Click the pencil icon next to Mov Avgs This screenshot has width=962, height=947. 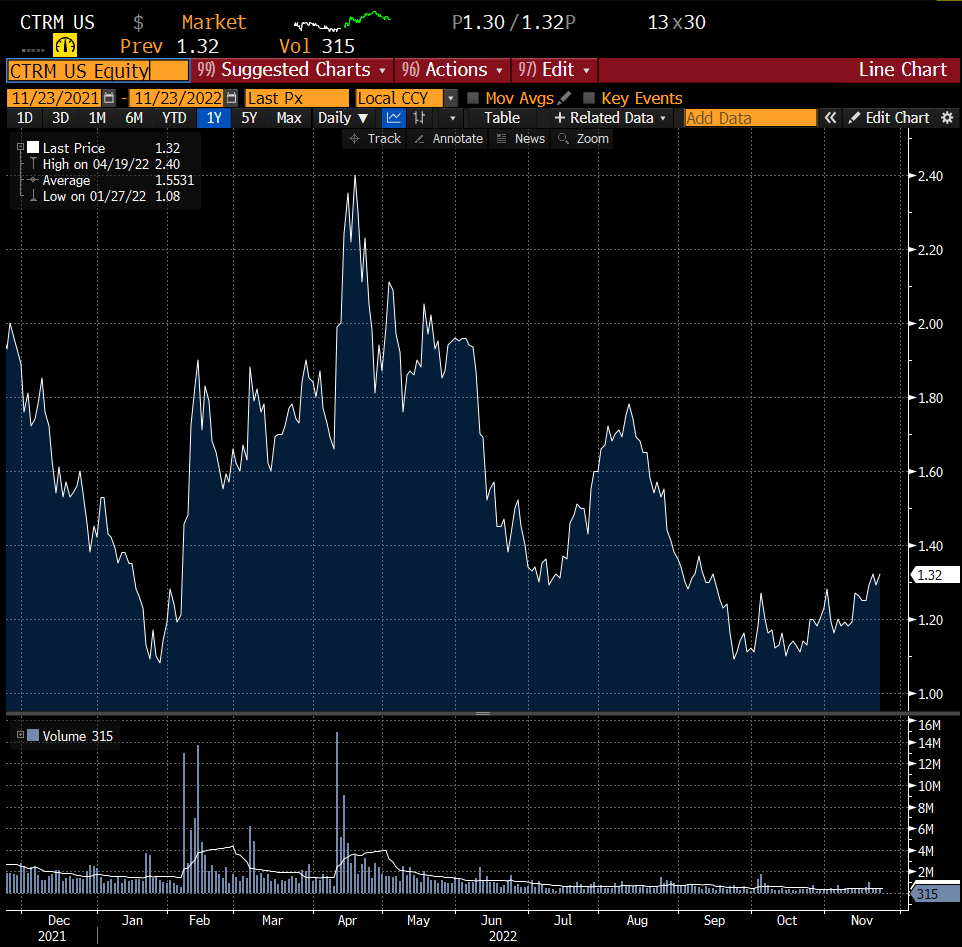[564, 98]
